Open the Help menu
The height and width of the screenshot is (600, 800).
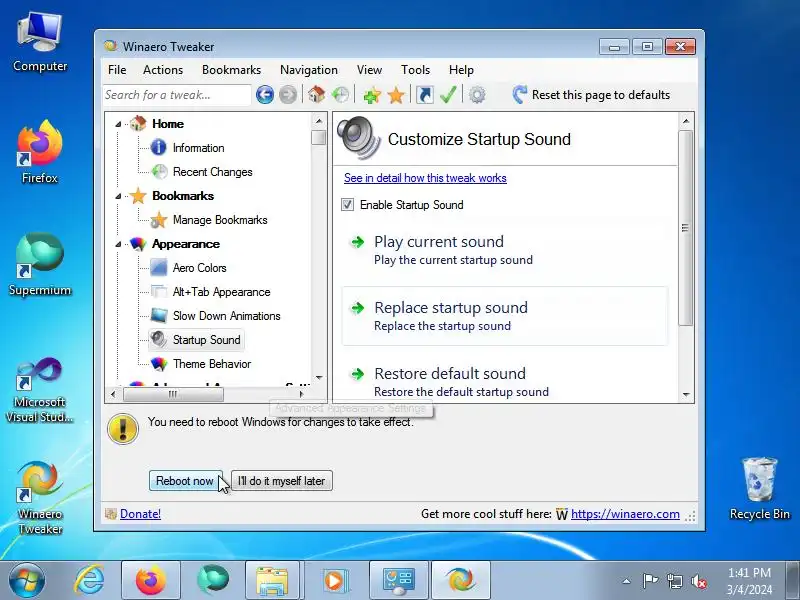tap(461, 70)
